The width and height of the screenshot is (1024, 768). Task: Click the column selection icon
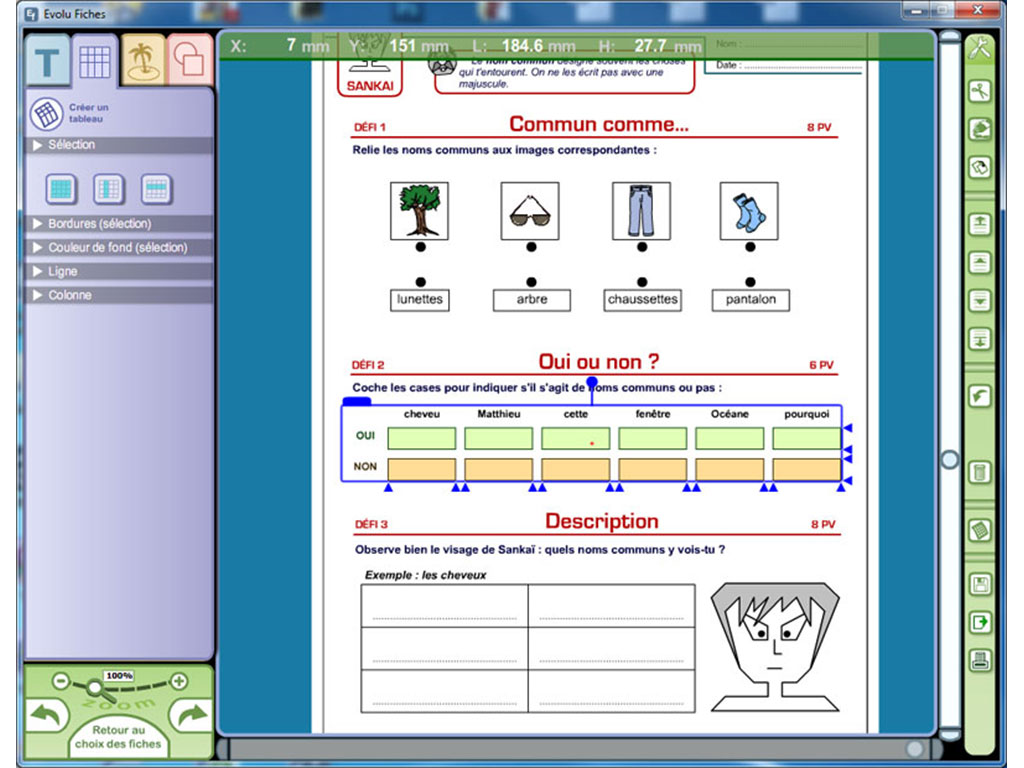point(108,189)
